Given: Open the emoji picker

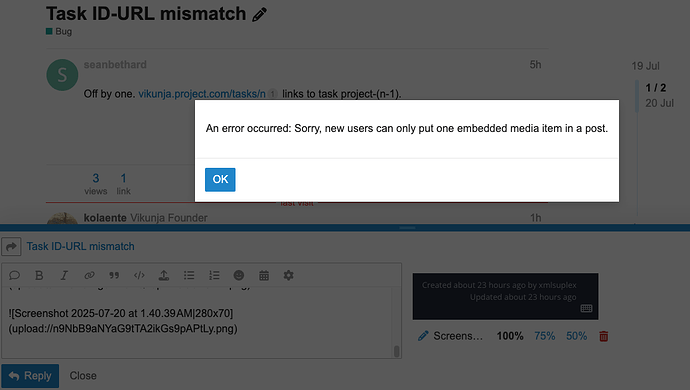Looking at the screenshot, I should pos(239,276).
